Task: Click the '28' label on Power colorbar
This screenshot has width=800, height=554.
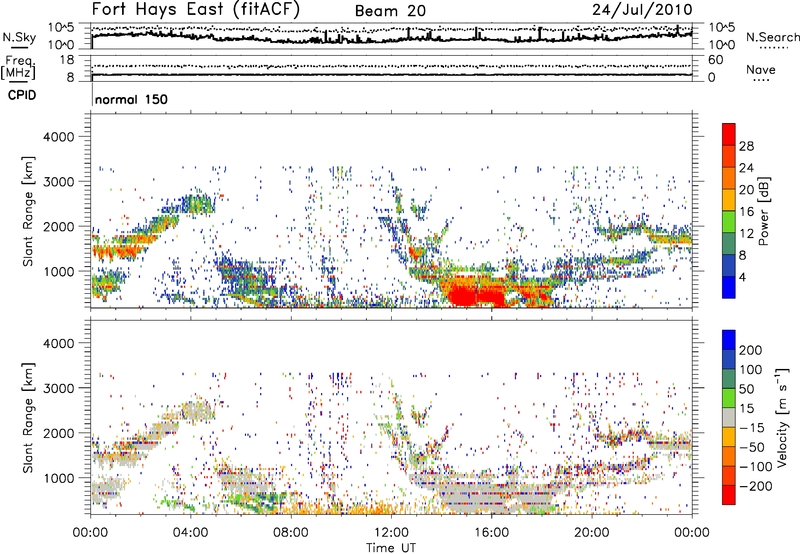Action: [x=746, y=146]
